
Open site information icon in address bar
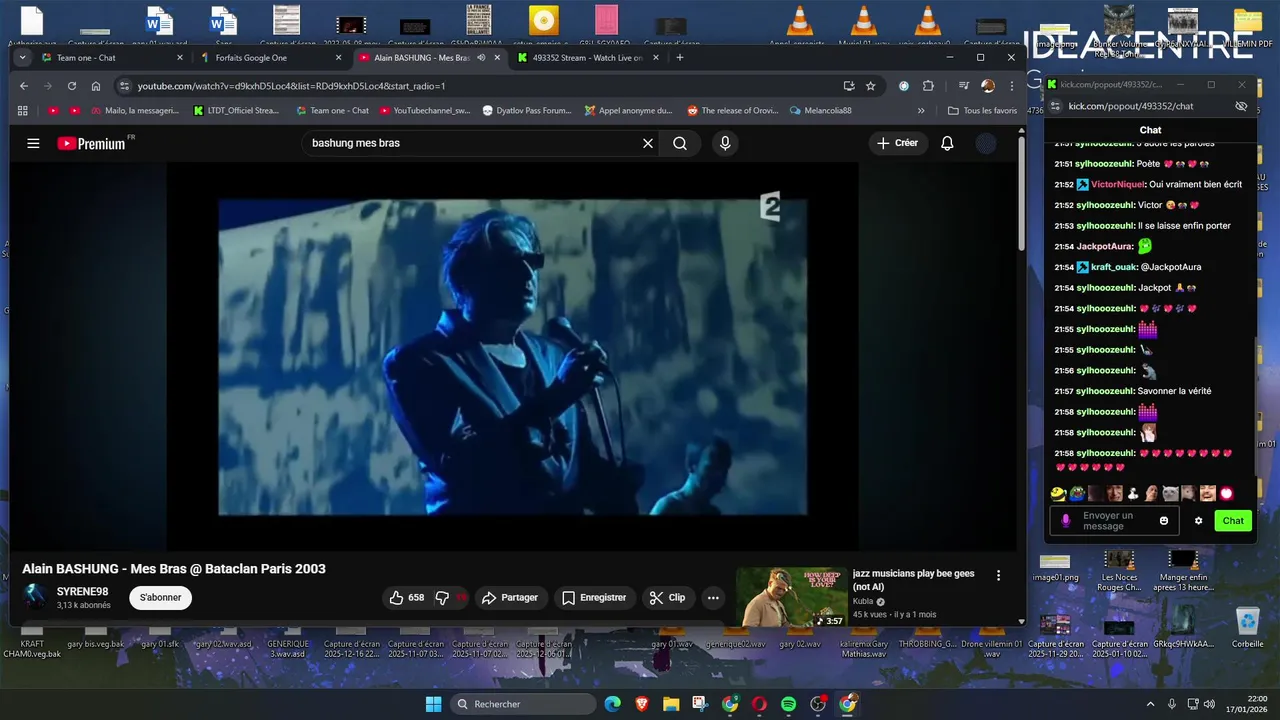[123, 86]
